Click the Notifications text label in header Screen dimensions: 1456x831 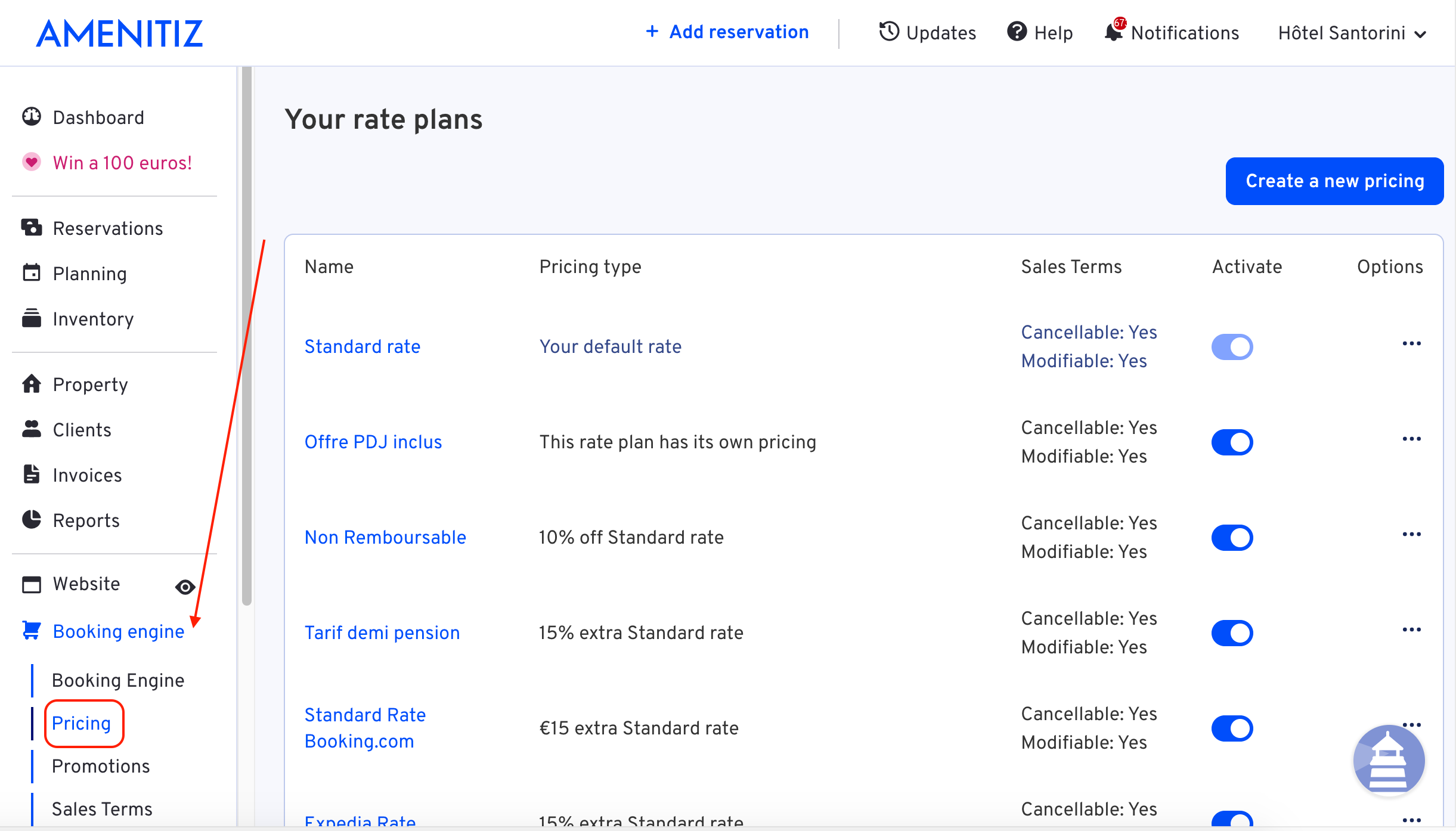[x=1185, y=33]
